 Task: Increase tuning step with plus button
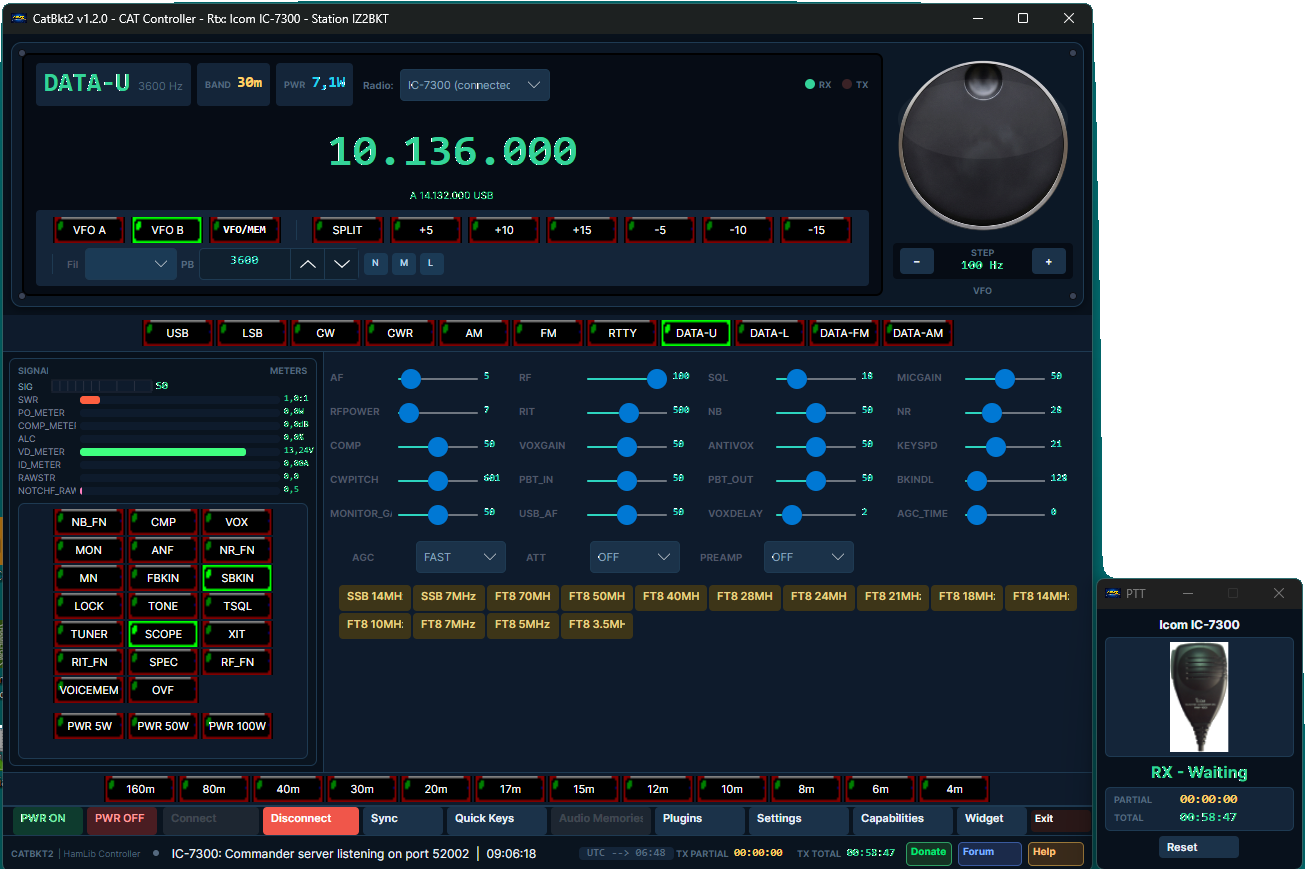point(1049,261)
